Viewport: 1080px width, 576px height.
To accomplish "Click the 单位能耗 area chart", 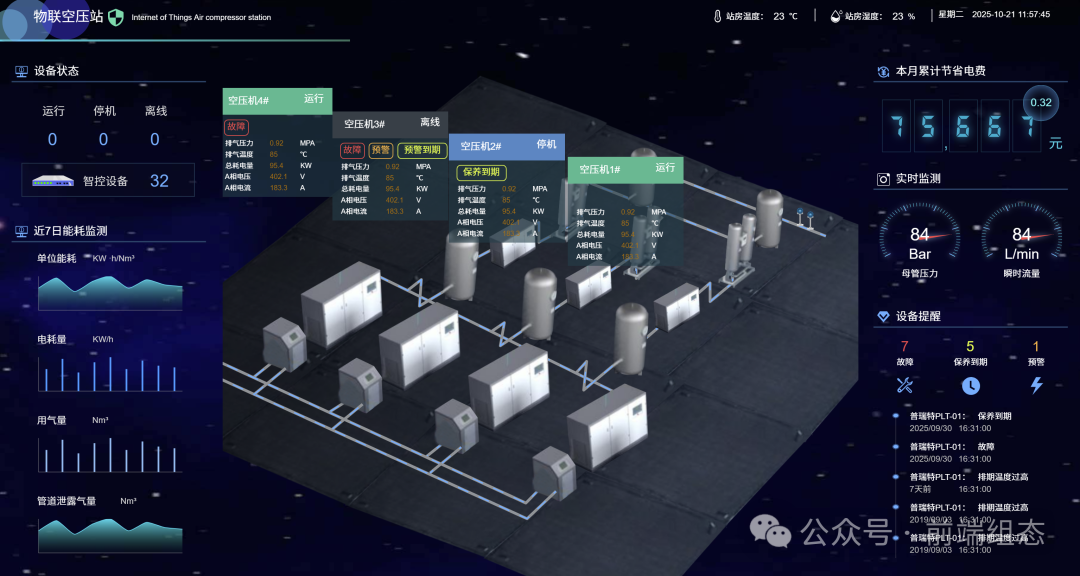I will [110, 293].
